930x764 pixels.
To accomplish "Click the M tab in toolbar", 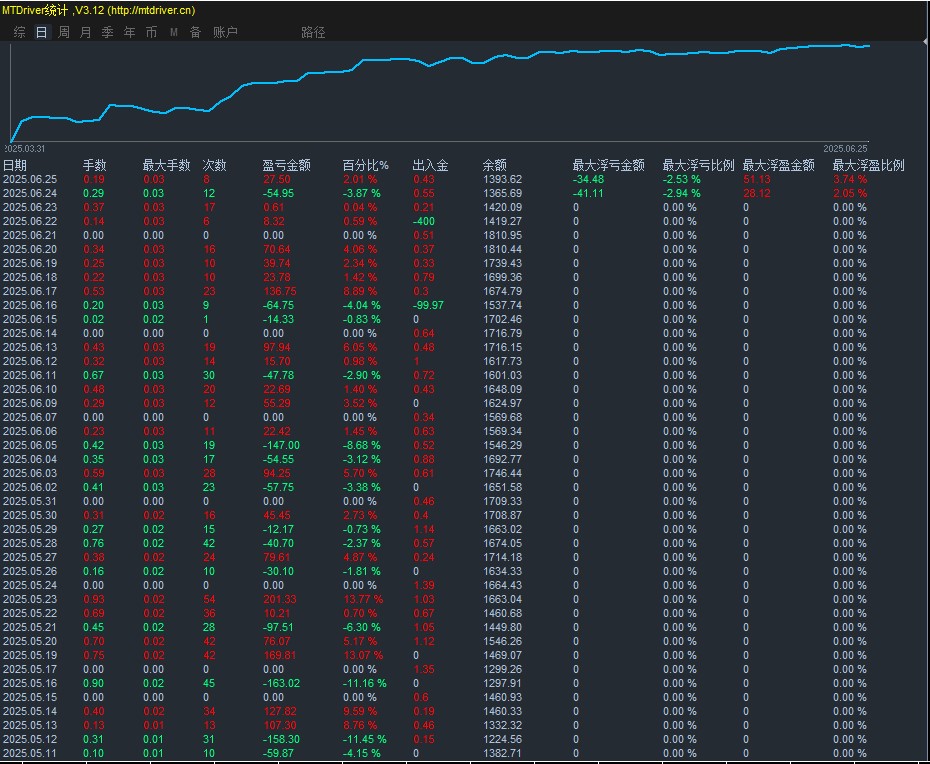I will [x=173, y=32].
